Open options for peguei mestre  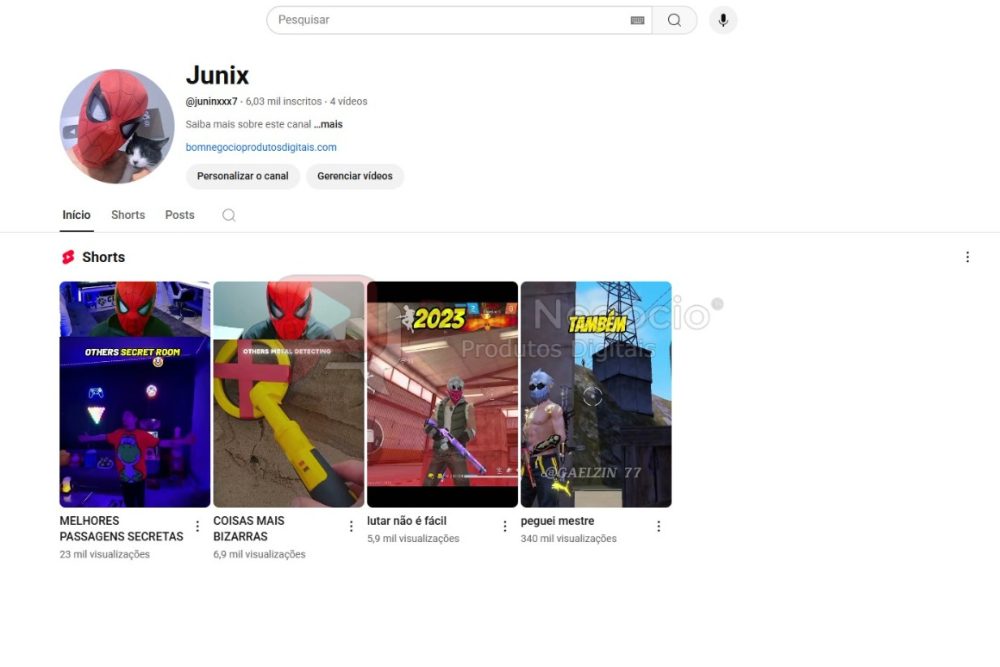click(658, 526)
